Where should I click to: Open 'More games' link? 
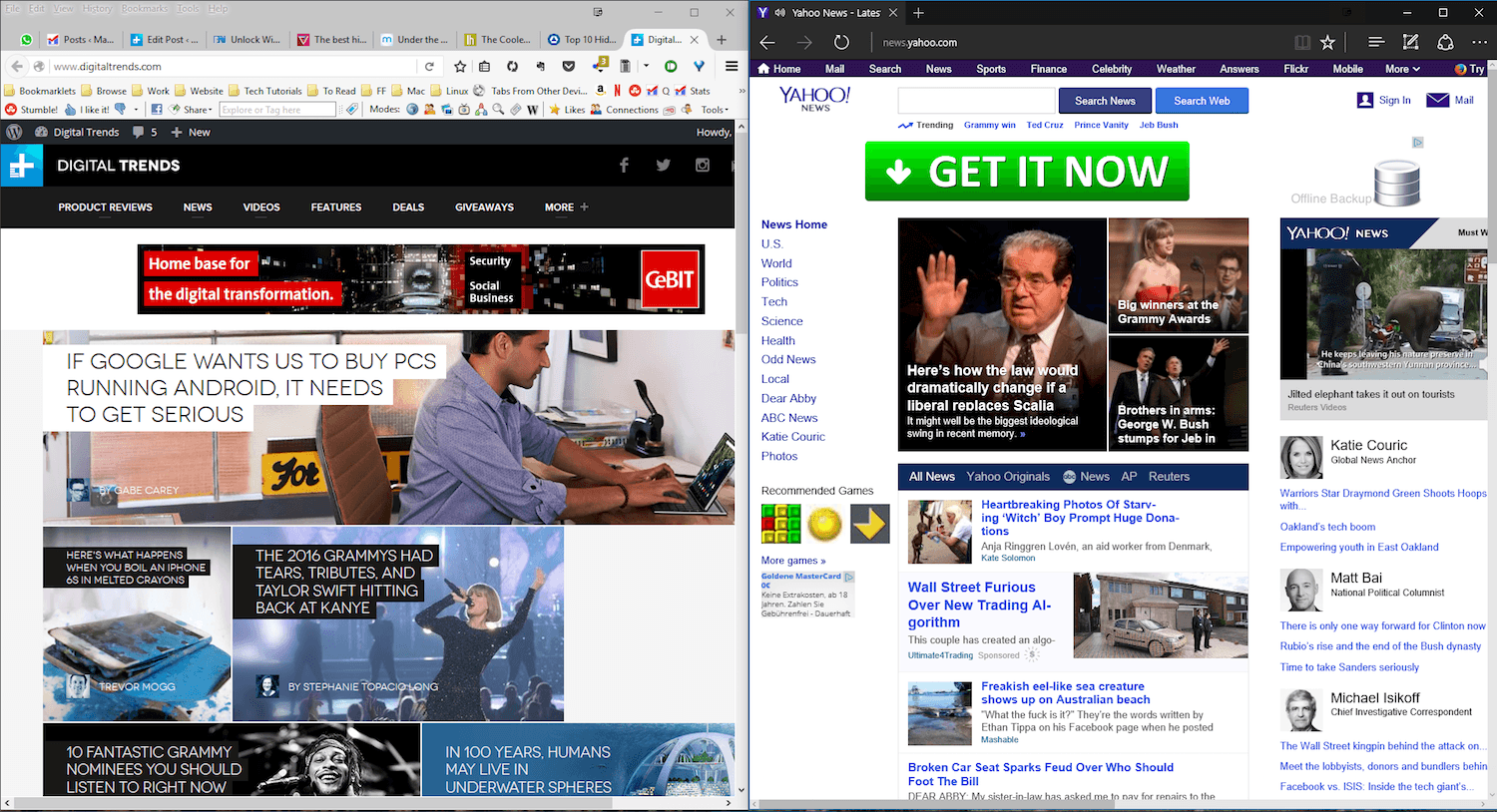click(x=793, y=561)
